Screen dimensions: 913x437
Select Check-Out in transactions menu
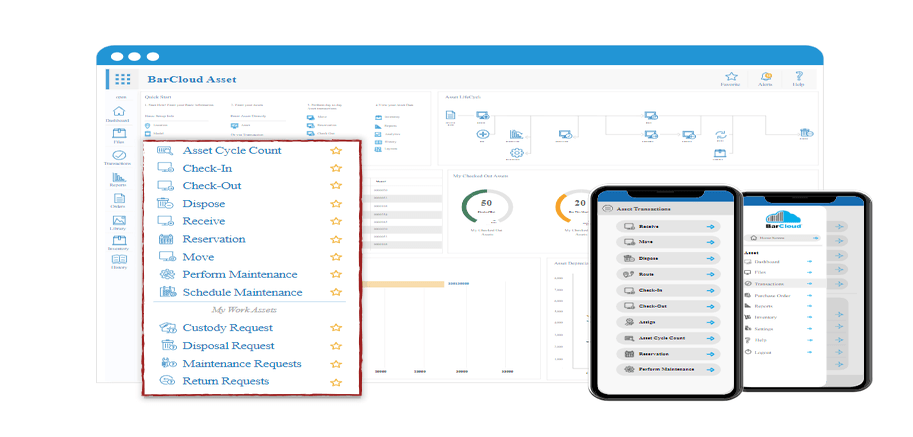coord(212,186)
